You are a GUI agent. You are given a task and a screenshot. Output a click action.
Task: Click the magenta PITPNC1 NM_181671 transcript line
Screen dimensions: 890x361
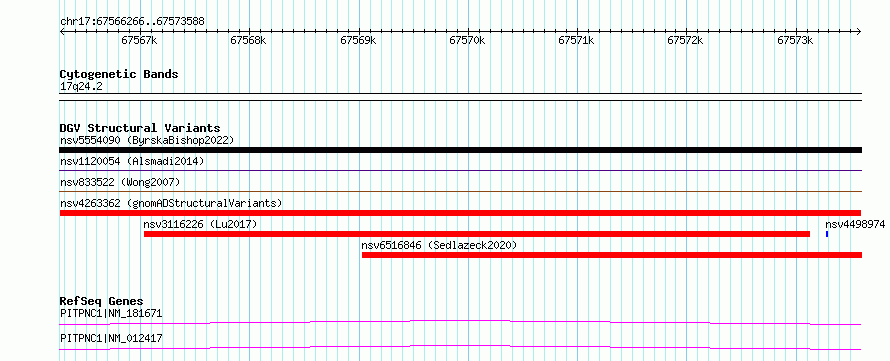(460, 322)
